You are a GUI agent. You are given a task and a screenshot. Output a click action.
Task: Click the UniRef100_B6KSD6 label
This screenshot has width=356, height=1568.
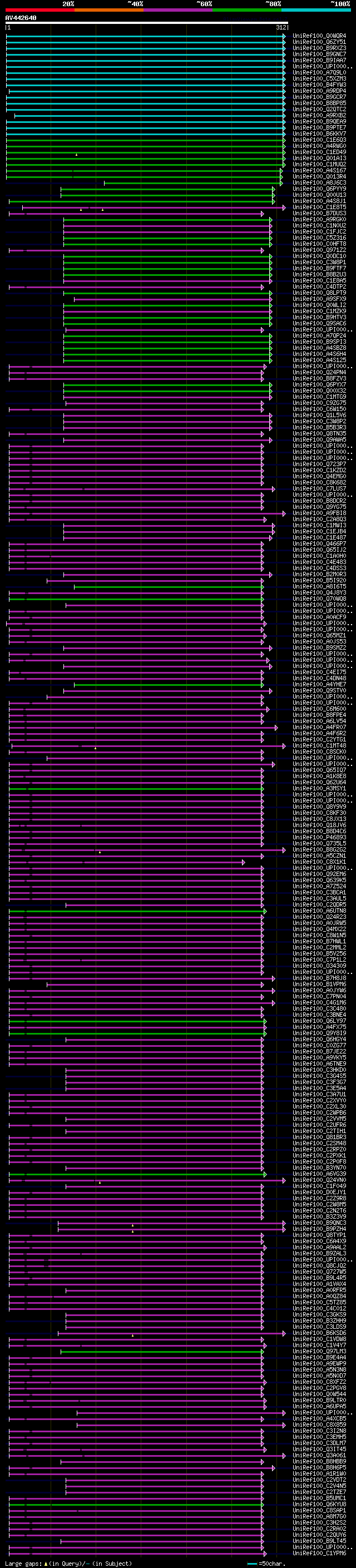point(319,1333)
